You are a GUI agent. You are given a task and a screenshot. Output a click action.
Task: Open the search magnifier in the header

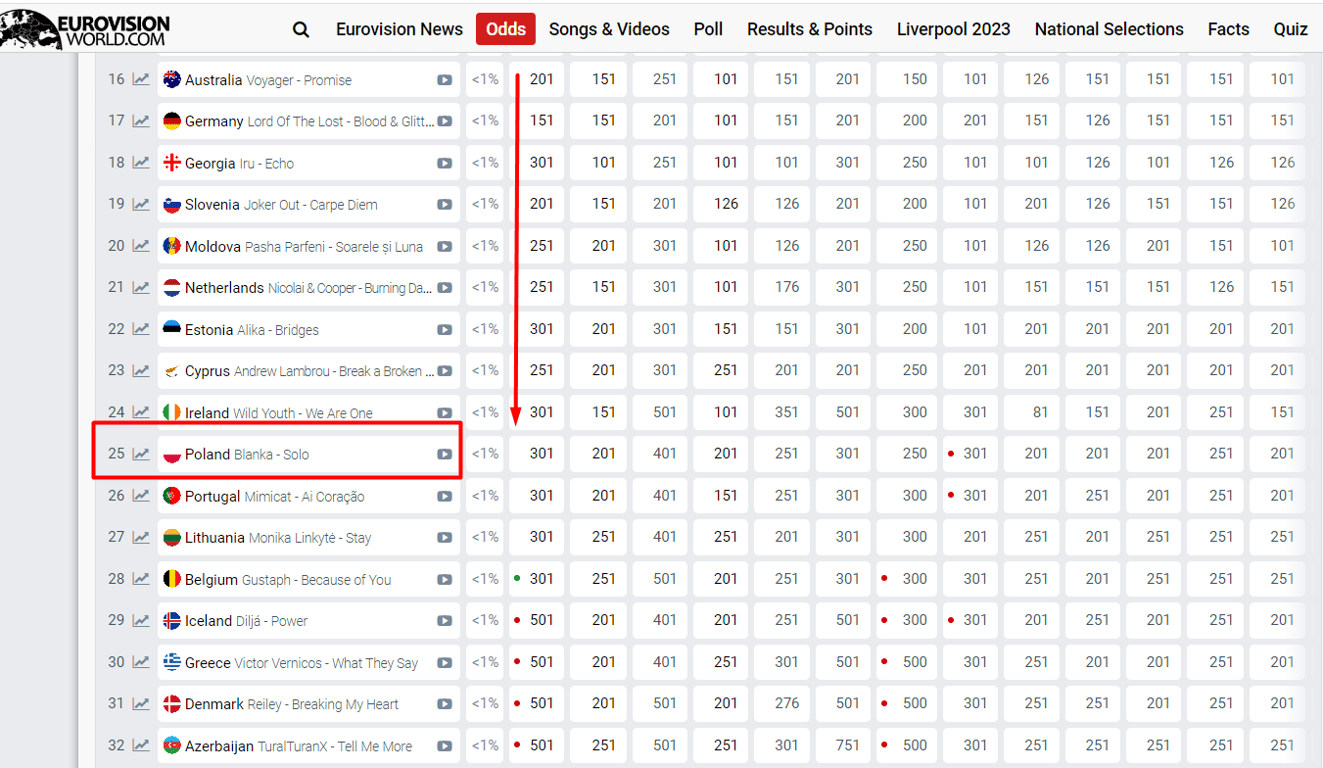(x=301, y=29)
